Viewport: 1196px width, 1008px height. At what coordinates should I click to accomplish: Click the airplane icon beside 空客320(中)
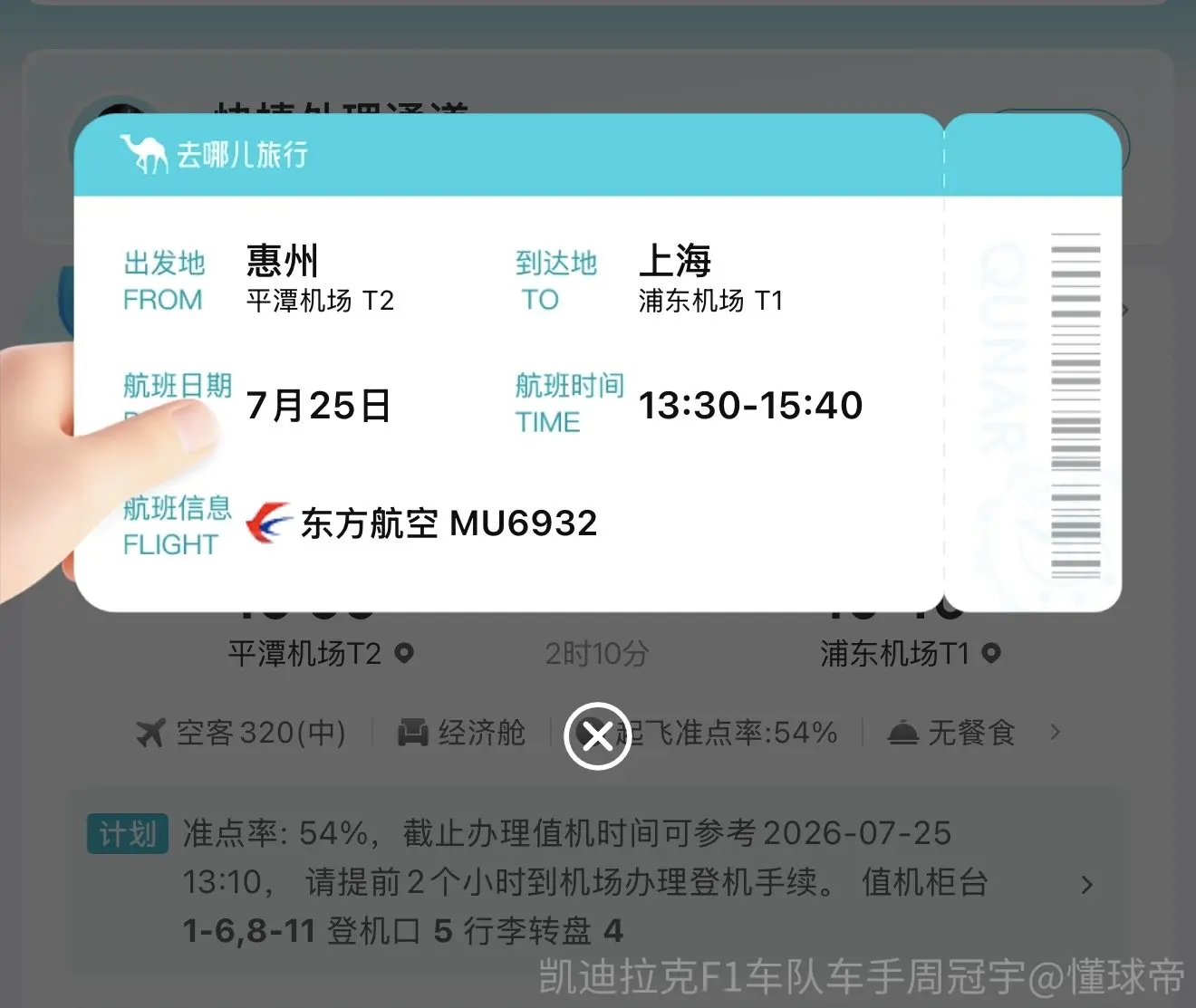tap(150, 733)
